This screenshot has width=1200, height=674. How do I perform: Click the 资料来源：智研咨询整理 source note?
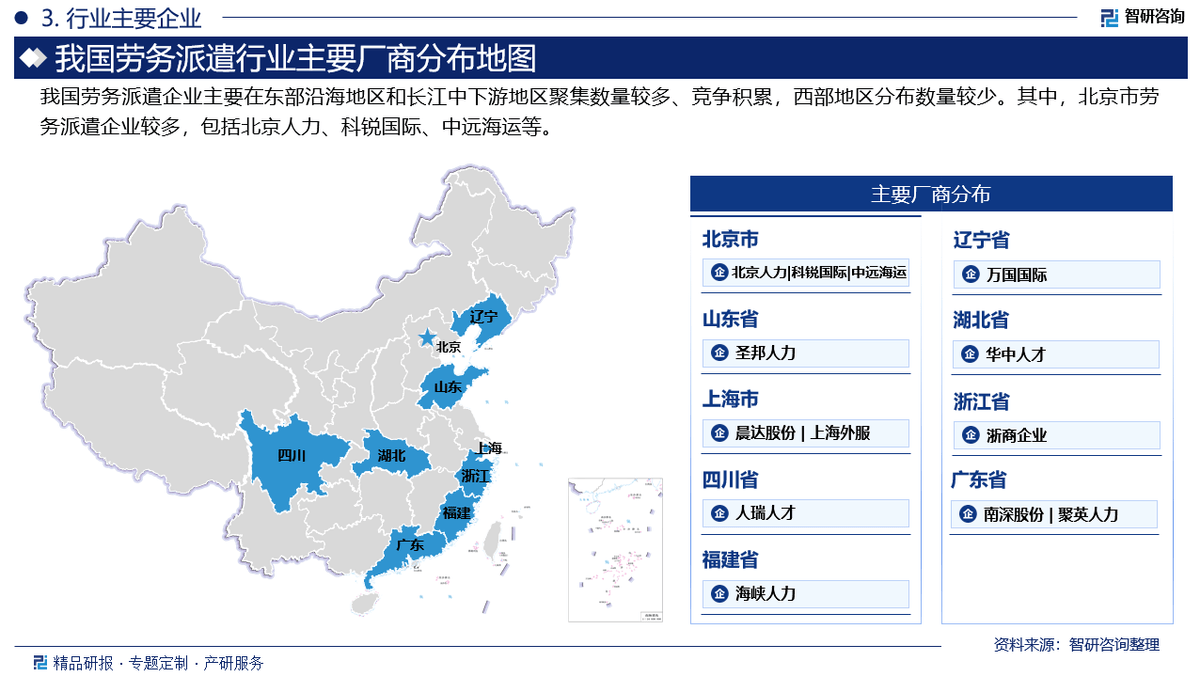(x=1076, y=645)
